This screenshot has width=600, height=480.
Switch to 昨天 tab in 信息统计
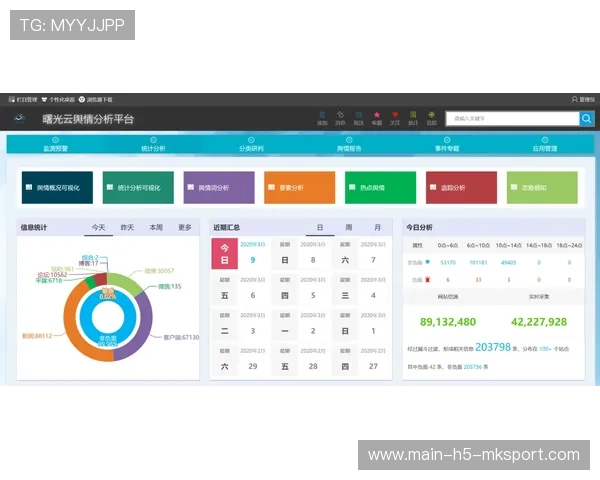click(127, 227)
